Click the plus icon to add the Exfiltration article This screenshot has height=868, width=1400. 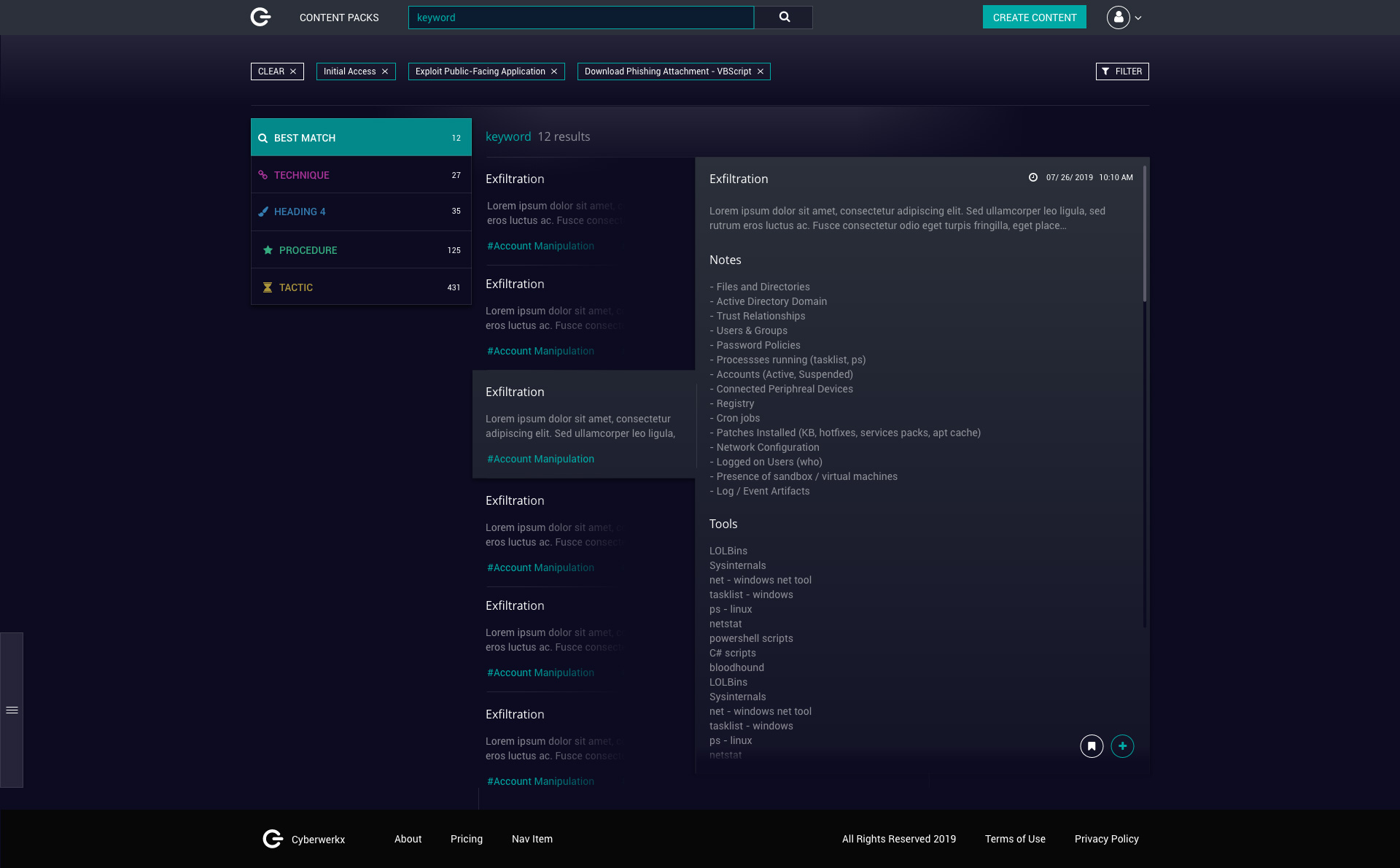pyautogui.click(x=1122, y=745)
